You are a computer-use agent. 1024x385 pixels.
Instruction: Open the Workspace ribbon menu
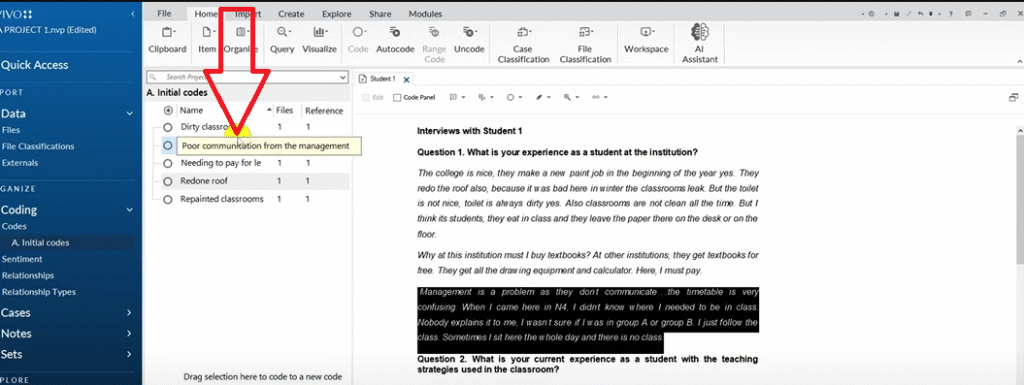click(646, 40)
